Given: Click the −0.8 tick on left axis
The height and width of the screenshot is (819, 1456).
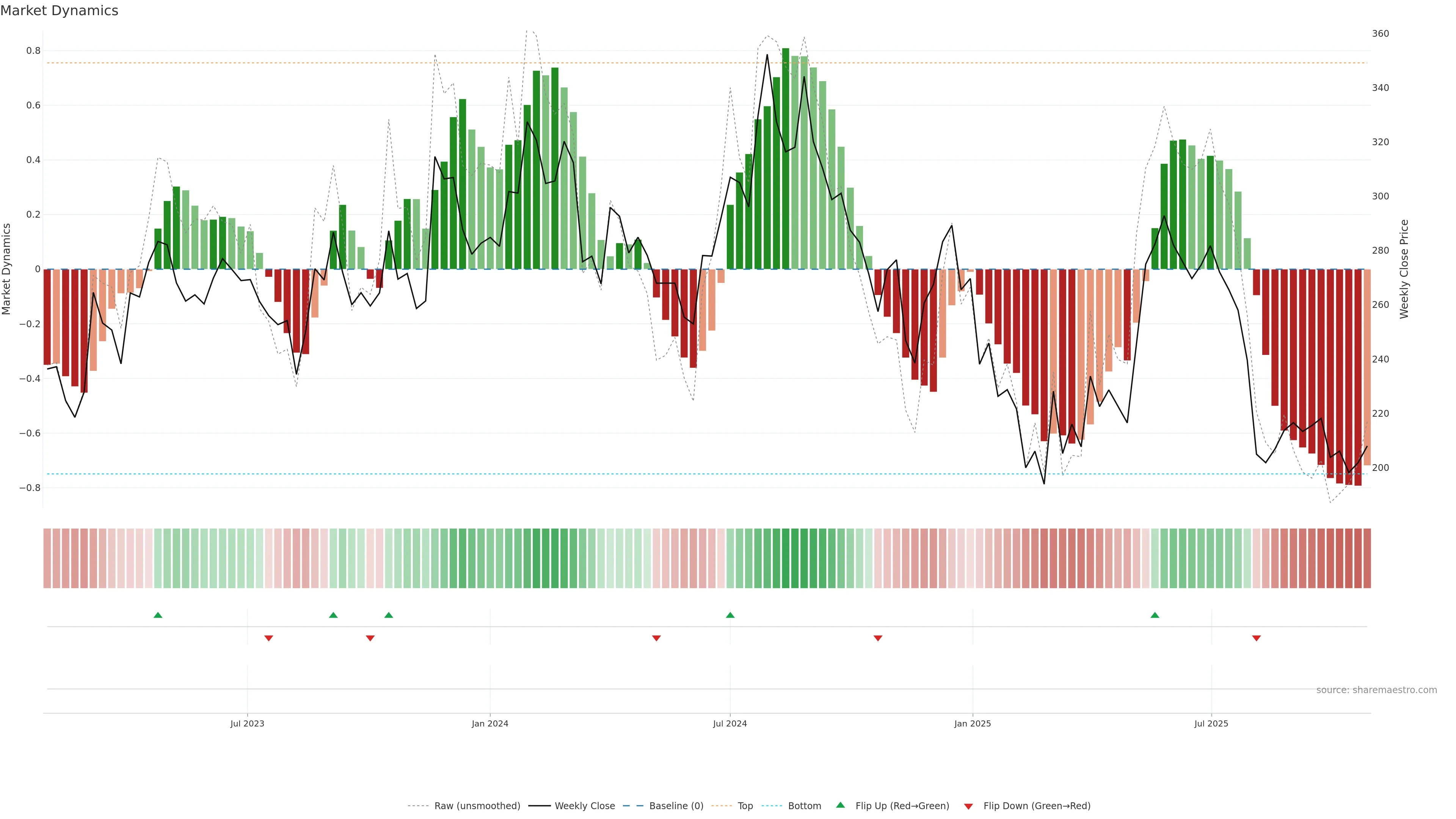Looking at the screenshot, I should (30, 488).
